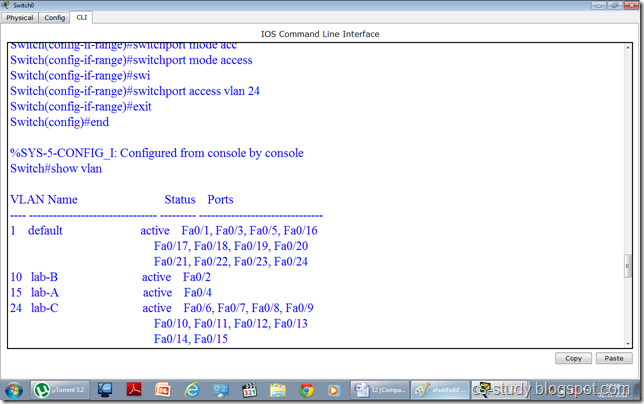Screen dimensions: 644x404
Task: Click the scrollbar thumb in the CLI pane
Action: [x=627, y=266]
